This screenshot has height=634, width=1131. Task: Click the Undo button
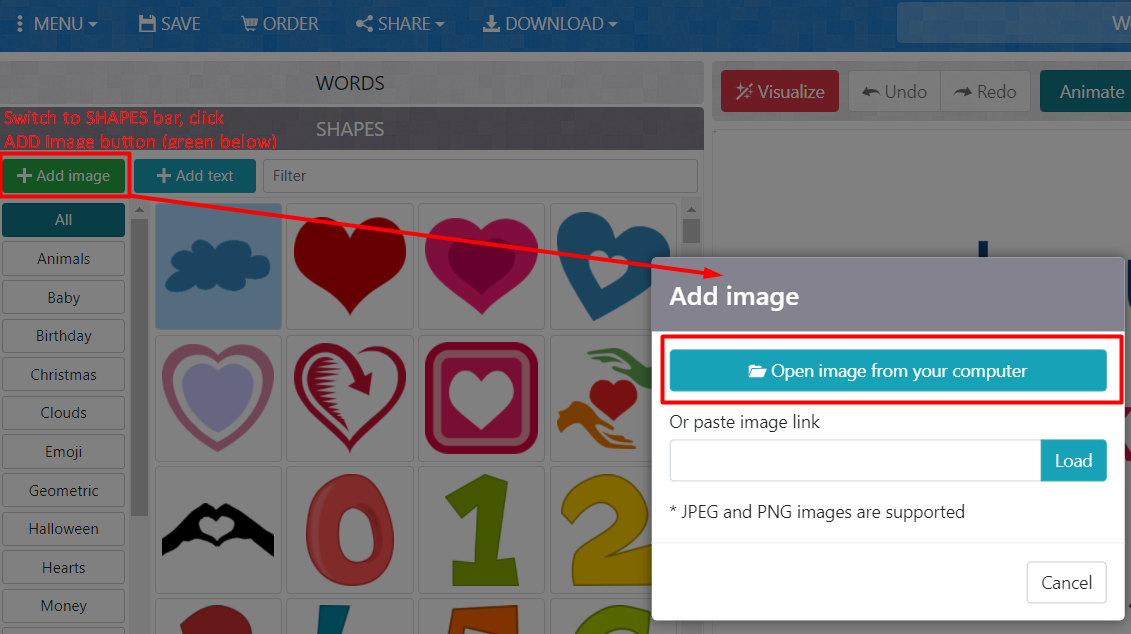click(x=894, y=92)
